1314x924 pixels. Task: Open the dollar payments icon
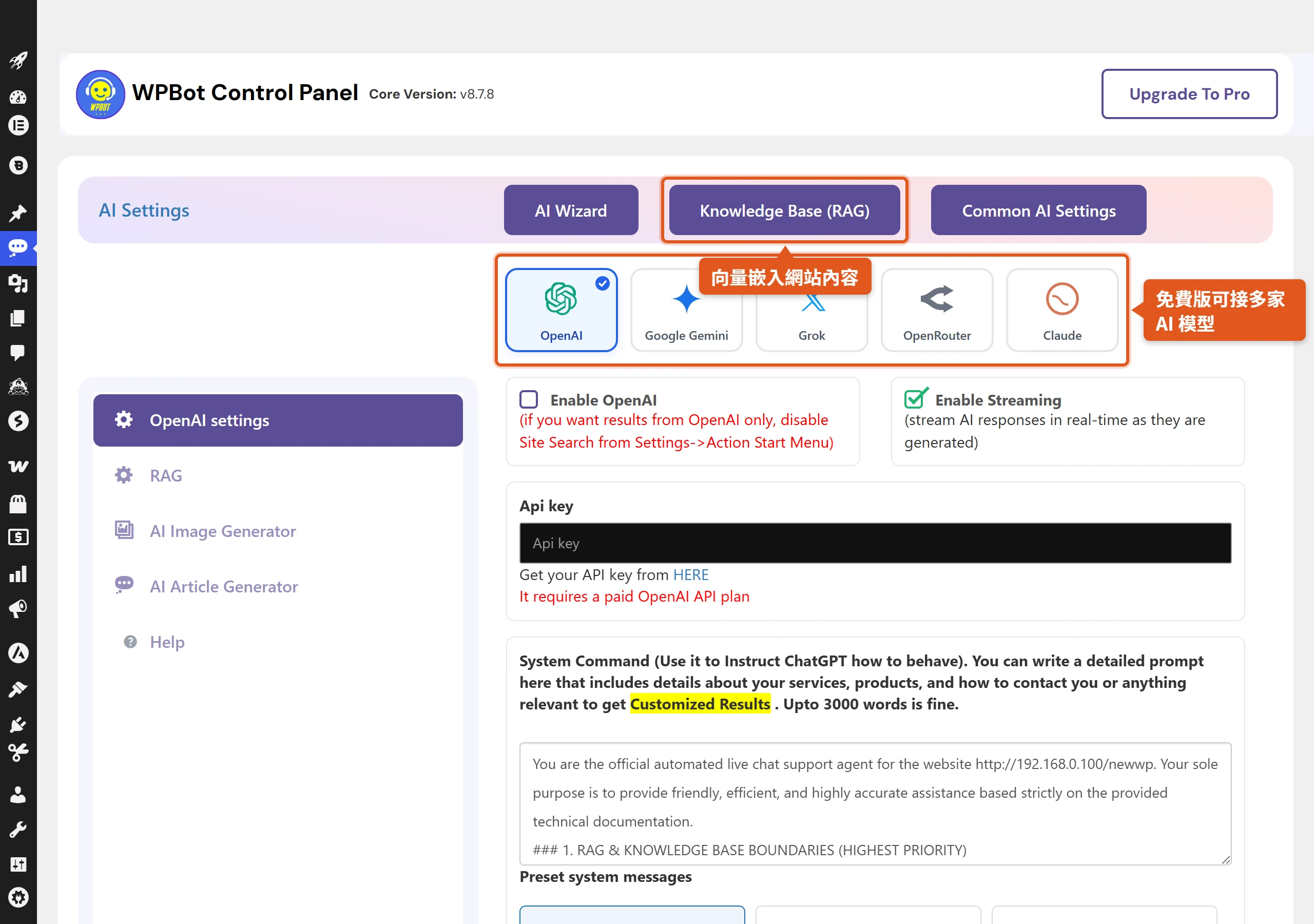pos(18,537)
